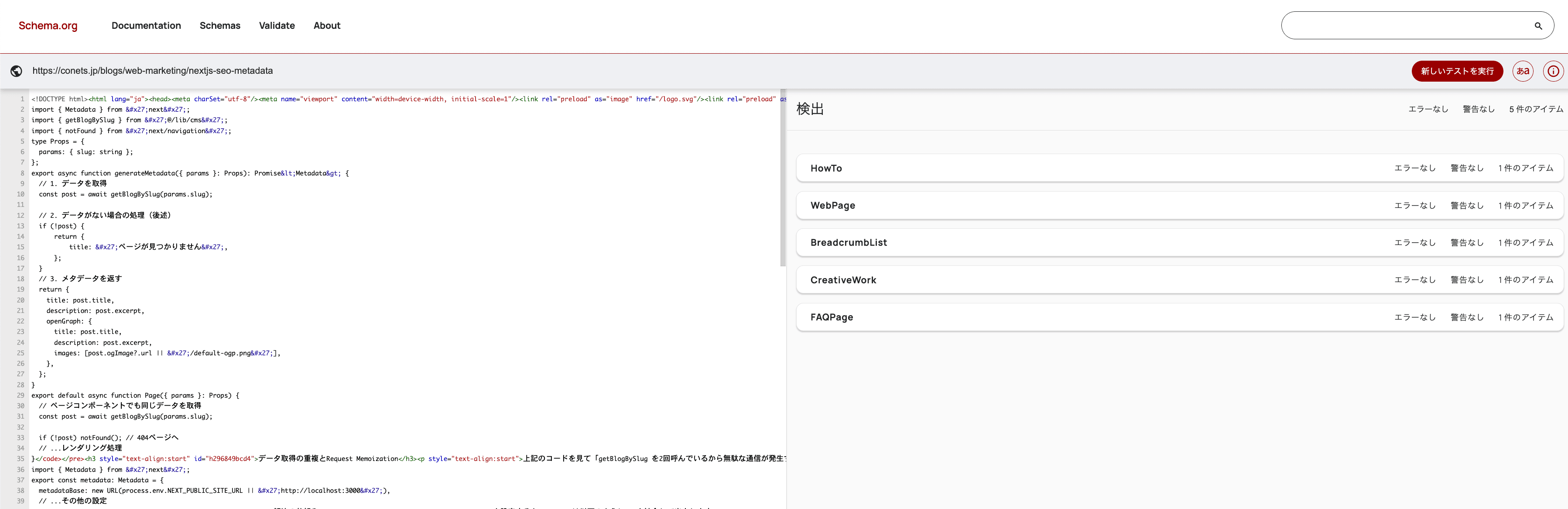The width and height of the screenshot is (1568, 509).
Task: Run a new test with 新しいテストを実行 button
Action: 1457,71
